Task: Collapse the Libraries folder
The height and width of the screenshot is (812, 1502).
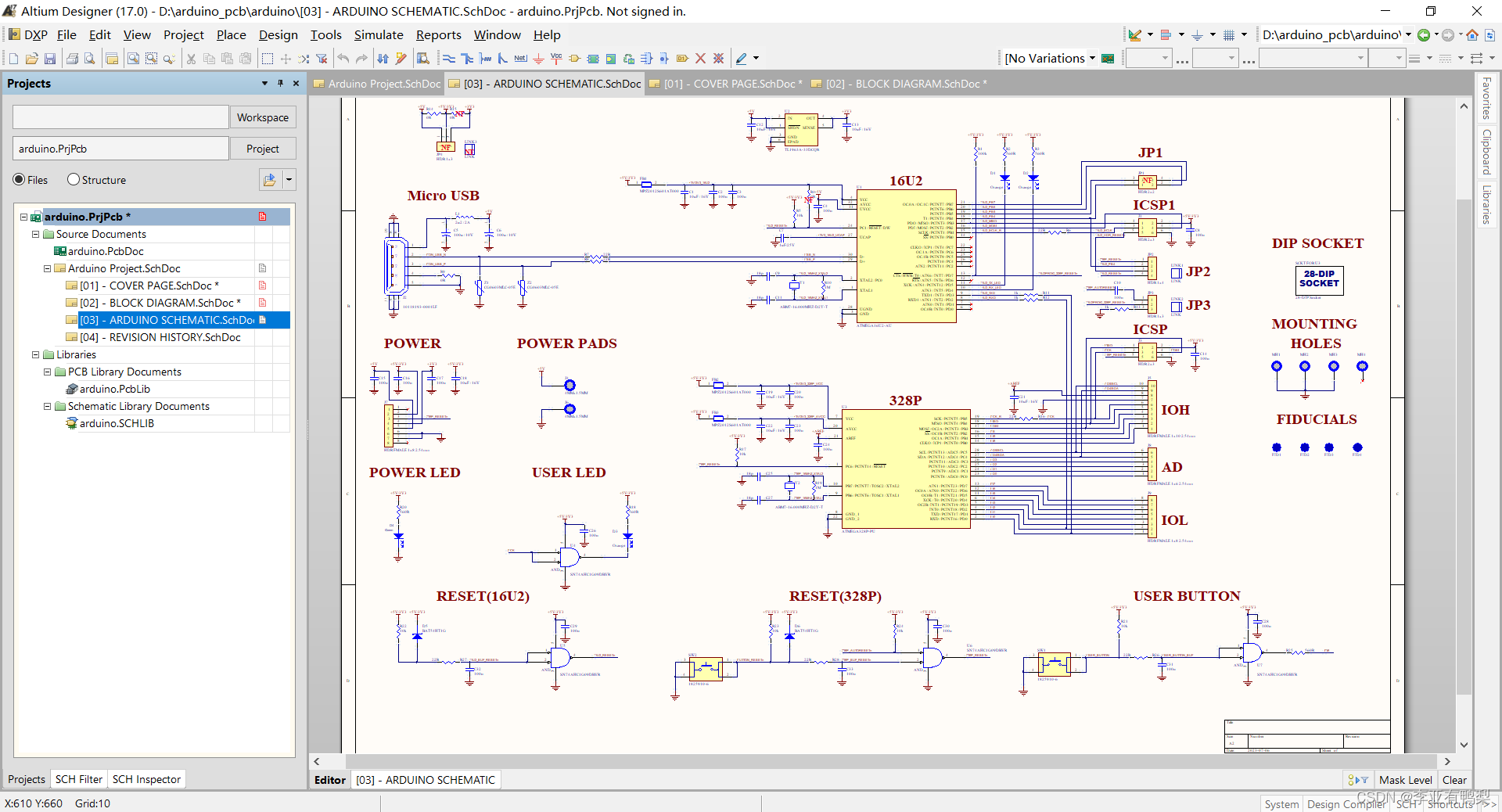Action: (35, 355)
